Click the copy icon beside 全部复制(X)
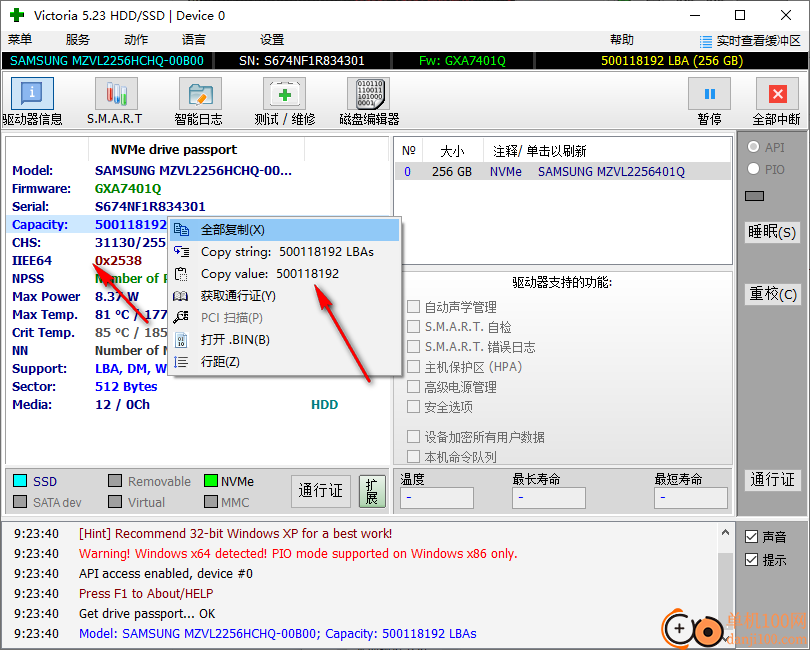Image resolution: width=810 pixels, height=650 pixels. point(181,229)
